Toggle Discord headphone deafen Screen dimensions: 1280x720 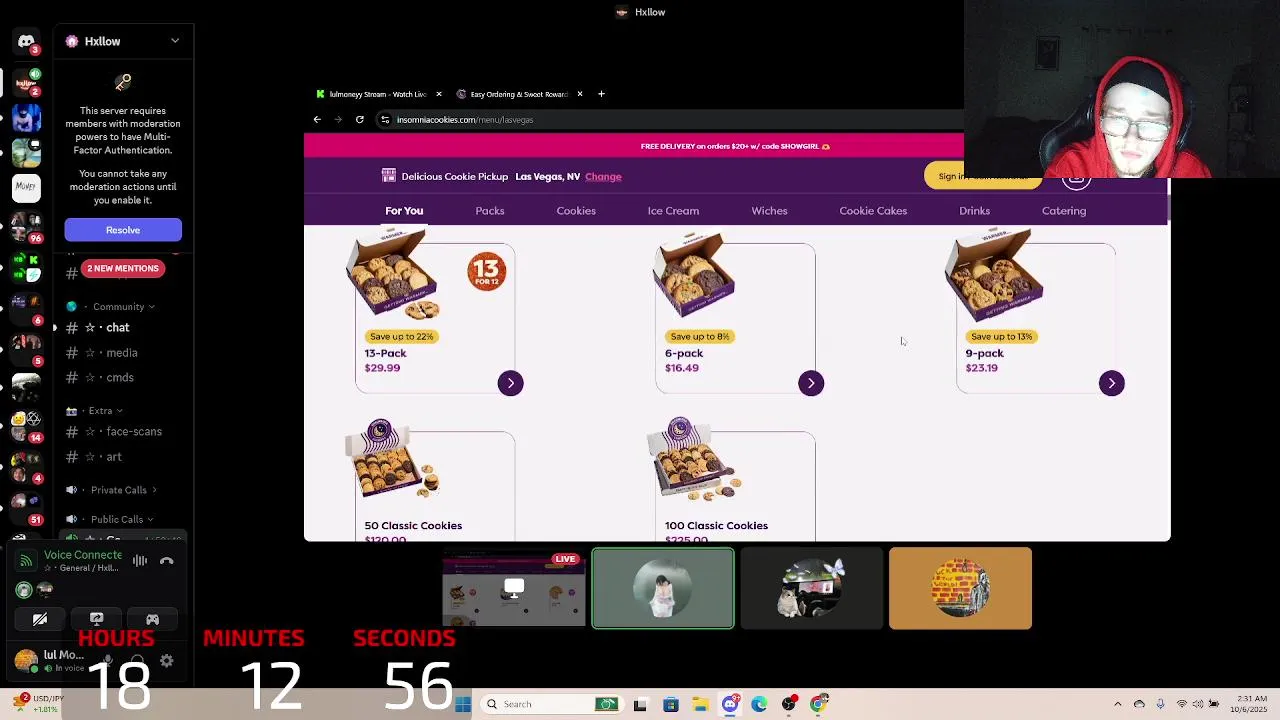pos(137,661)
